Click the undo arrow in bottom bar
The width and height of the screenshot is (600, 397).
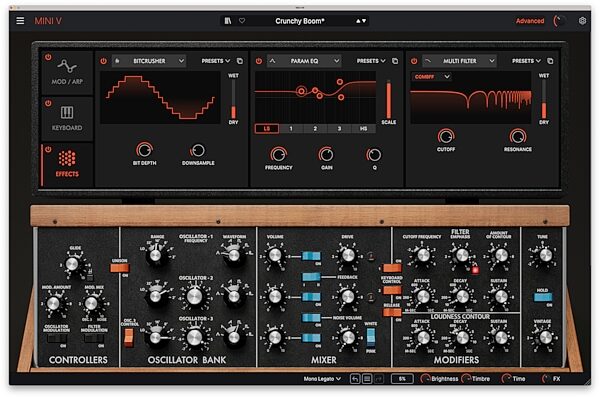[x=355, y=379]
